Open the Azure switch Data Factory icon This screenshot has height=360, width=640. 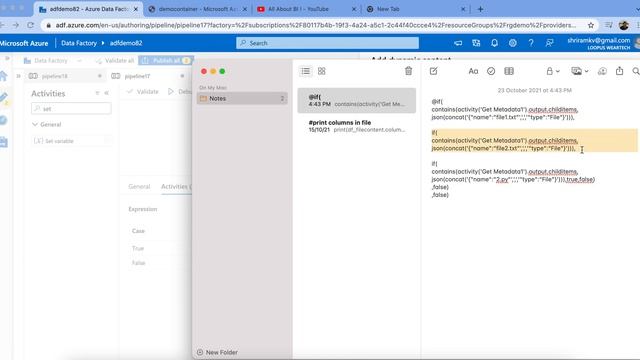tap(476, 43)
